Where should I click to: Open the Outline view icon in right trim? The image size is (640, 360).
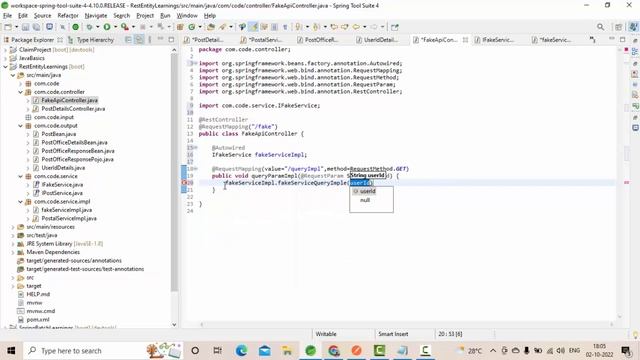tap(635, 52)
